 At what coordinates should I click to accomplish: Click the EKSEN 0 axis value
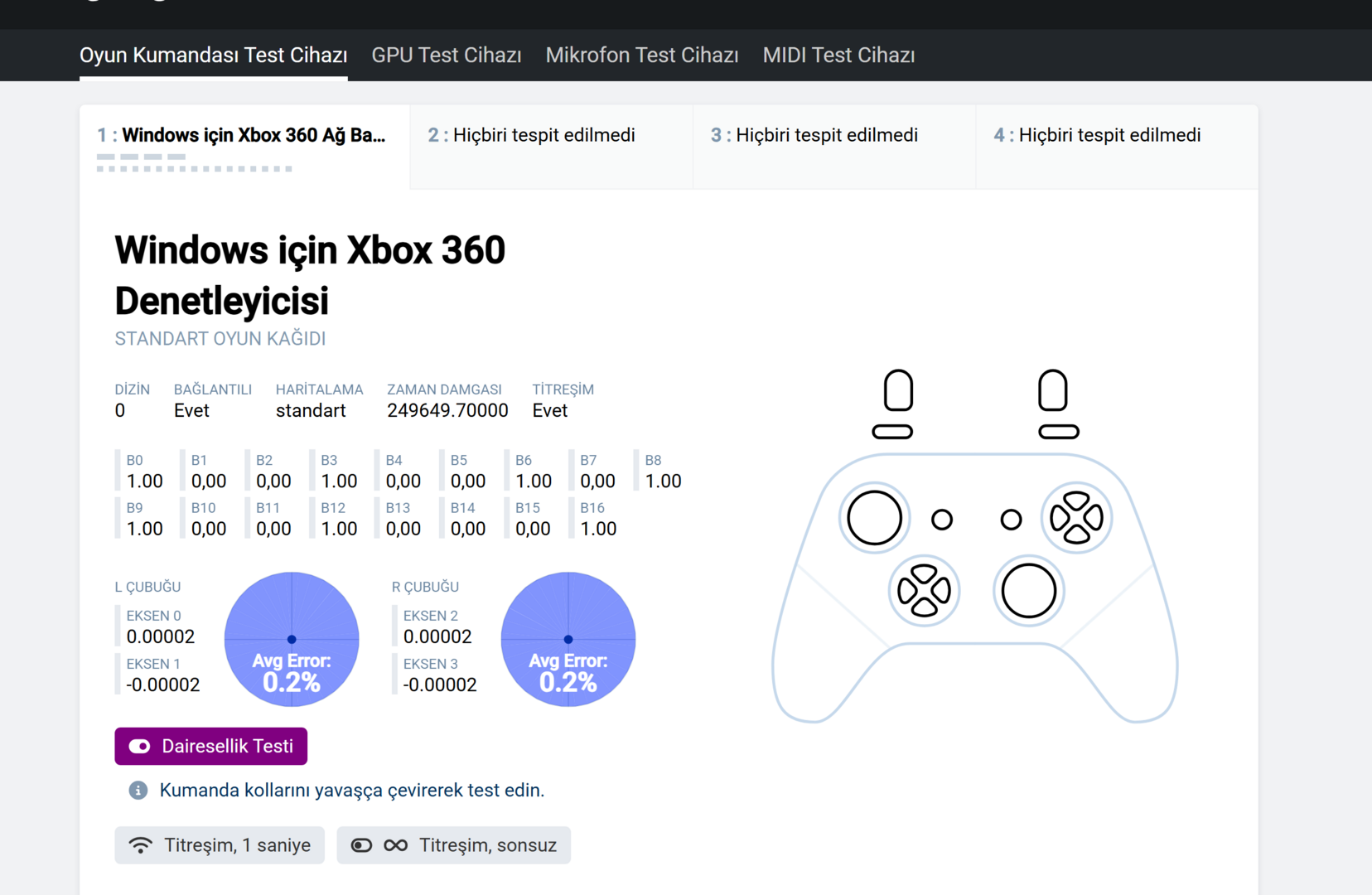(161, 636)
